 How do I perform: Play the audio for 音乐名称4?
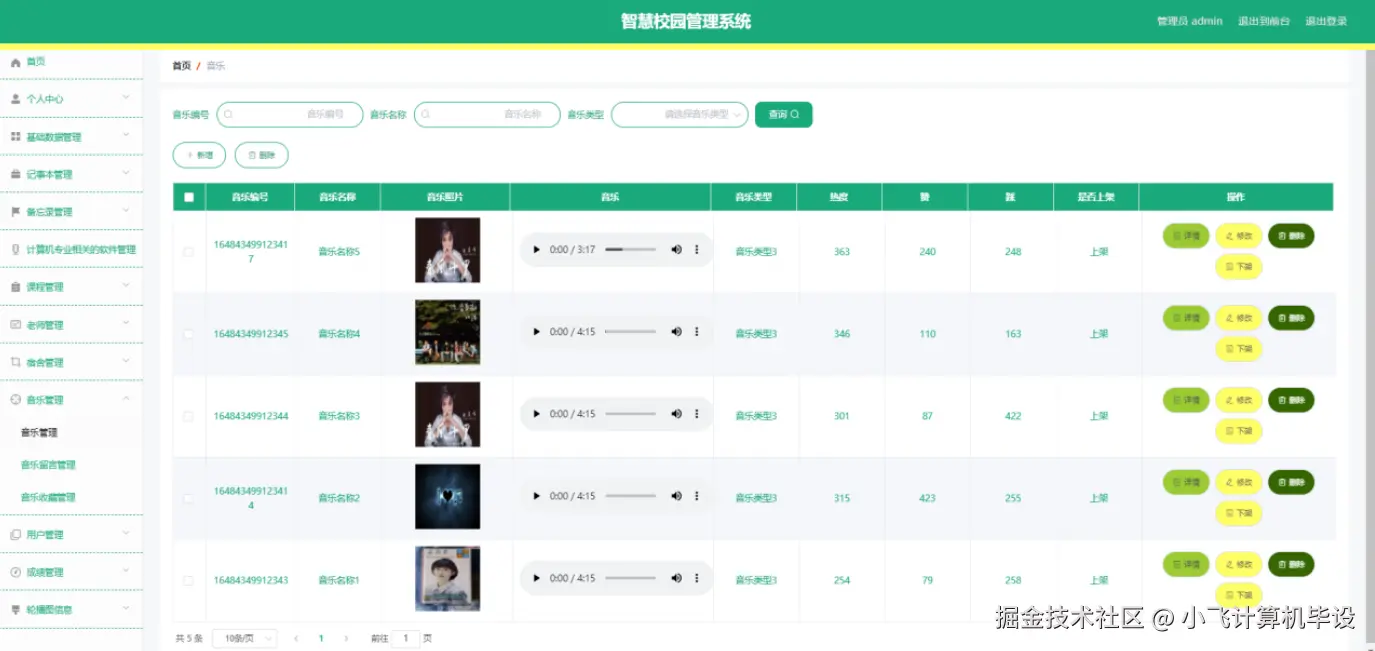(536, 331)
